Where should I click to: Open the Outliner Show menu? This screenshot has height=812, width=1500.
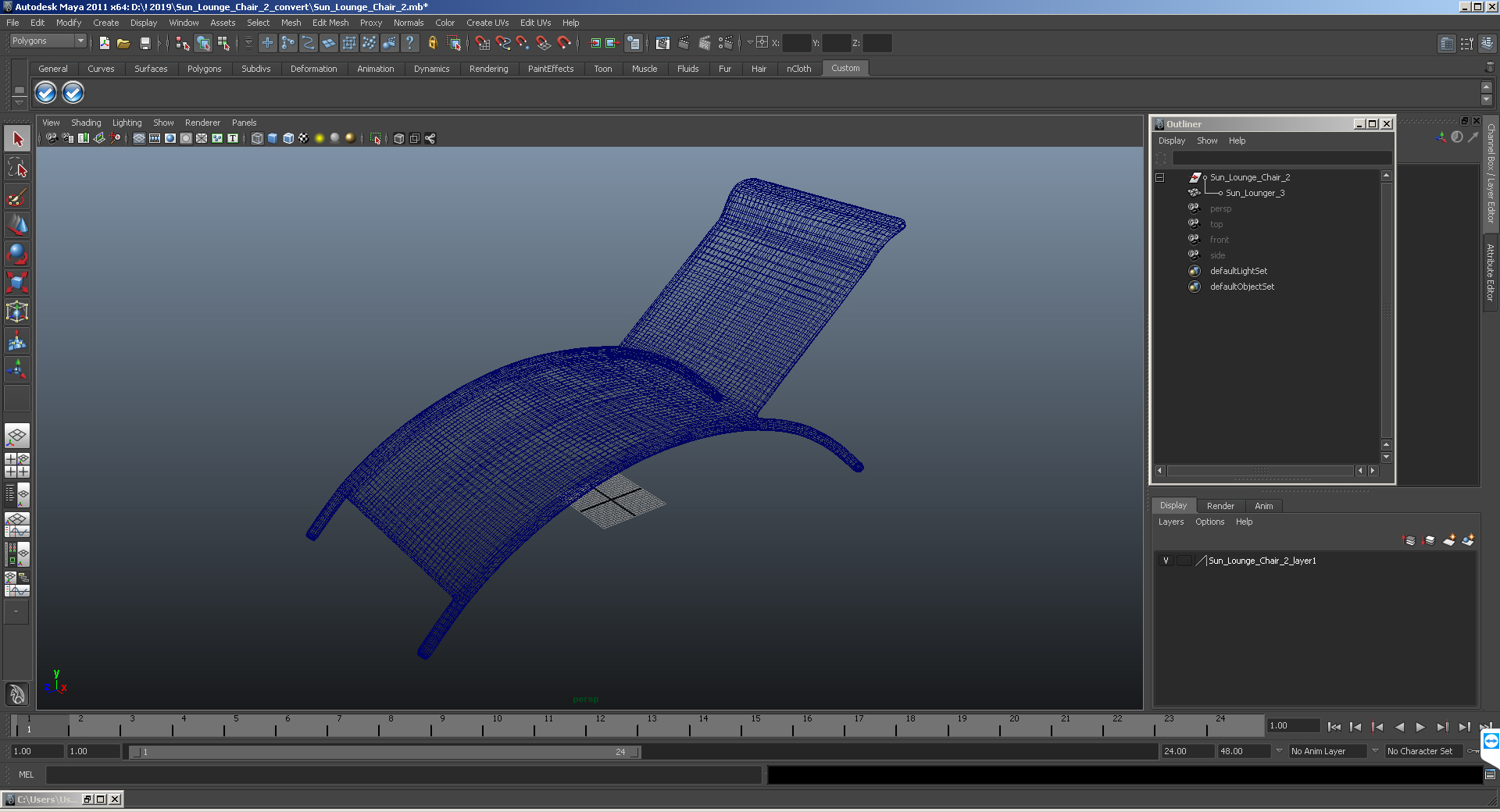pyautogui.click(x=1207, y=141)
